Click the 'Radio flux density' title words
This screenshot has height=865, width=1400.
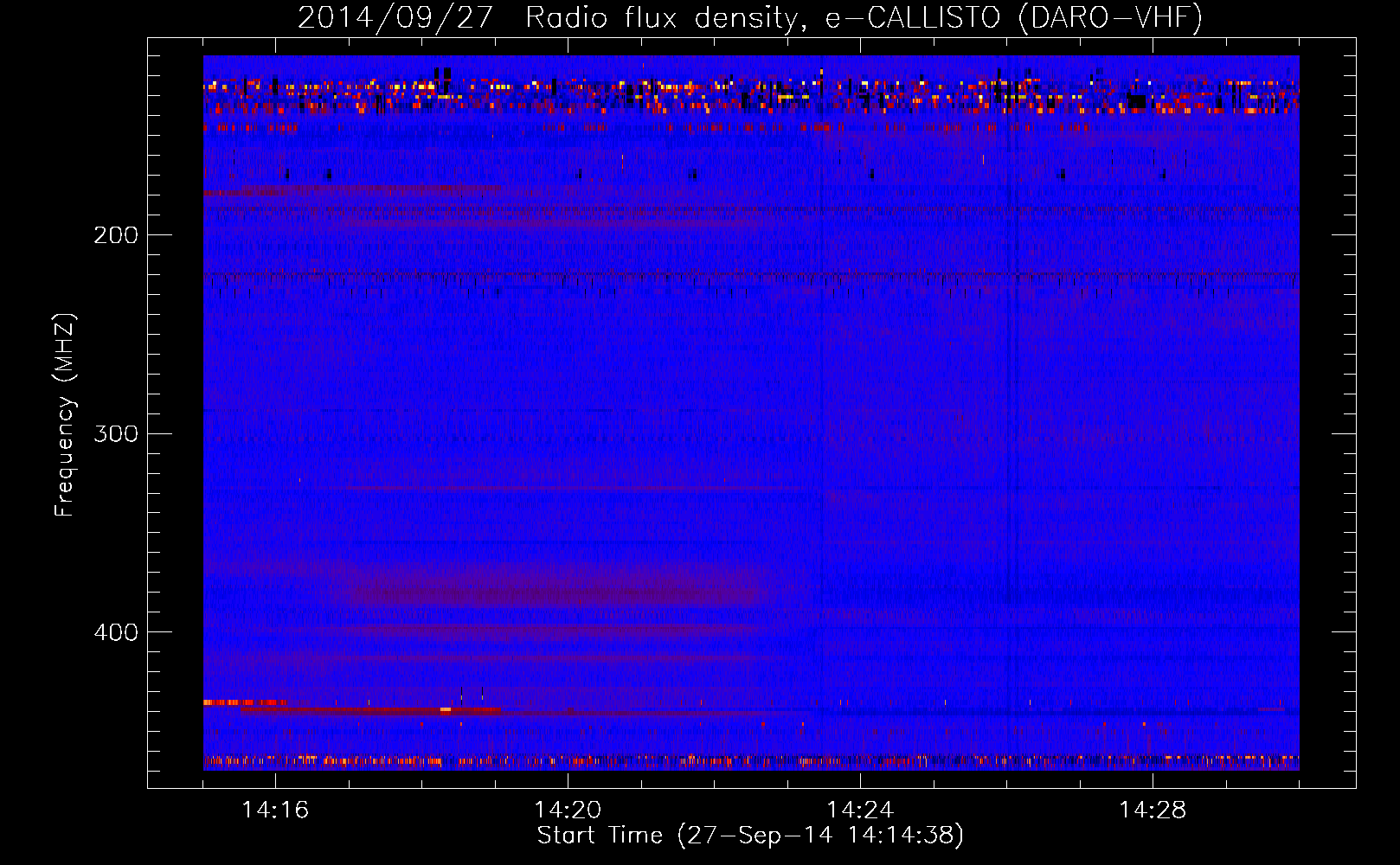(662, 17)
